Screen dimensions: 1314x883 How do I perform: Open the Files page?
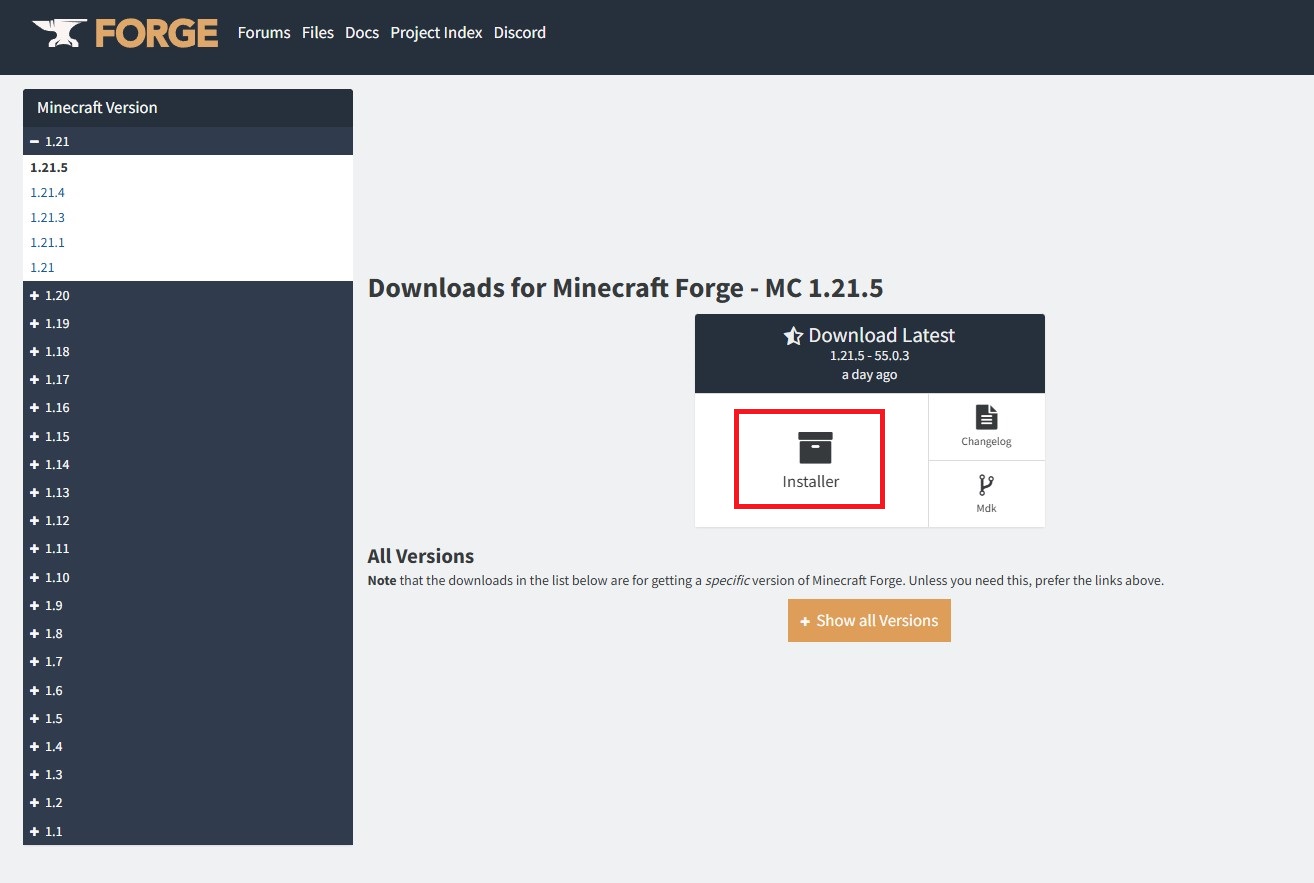click(318, 33)
